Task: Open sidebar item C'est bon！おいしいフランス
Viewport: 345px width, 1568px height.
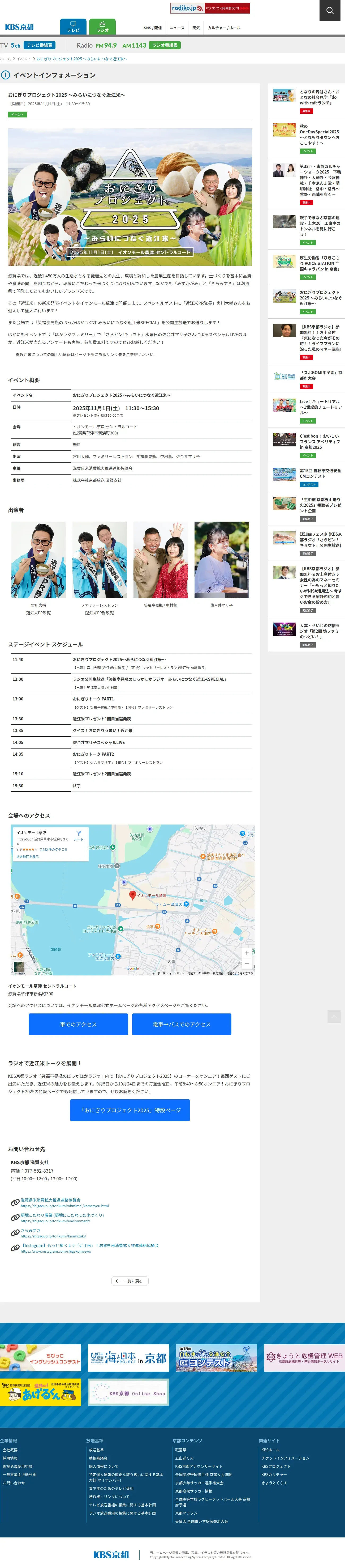Action: point(307,446)
